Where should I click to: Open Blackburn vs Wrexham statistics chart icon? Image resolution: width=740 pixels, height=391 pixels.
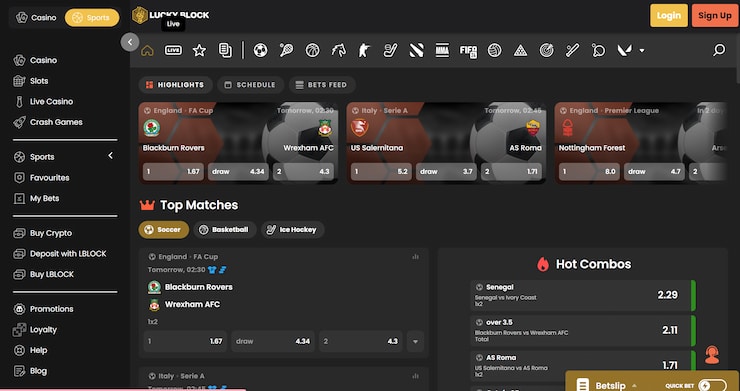(415, 257)
